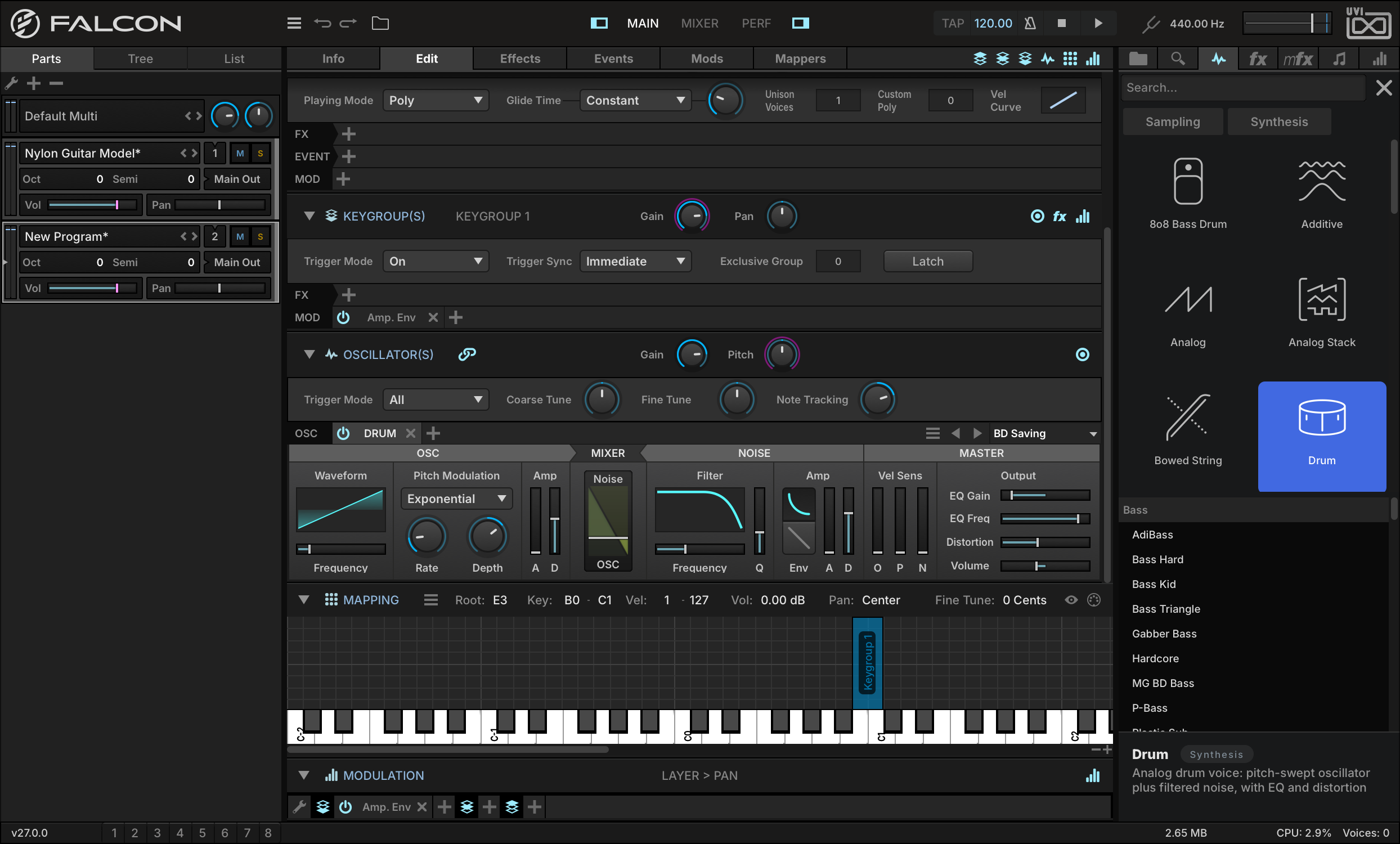Click the Sampling category button
Image resolution: width=1400 pixels, height=844 pixels.
1173,122
